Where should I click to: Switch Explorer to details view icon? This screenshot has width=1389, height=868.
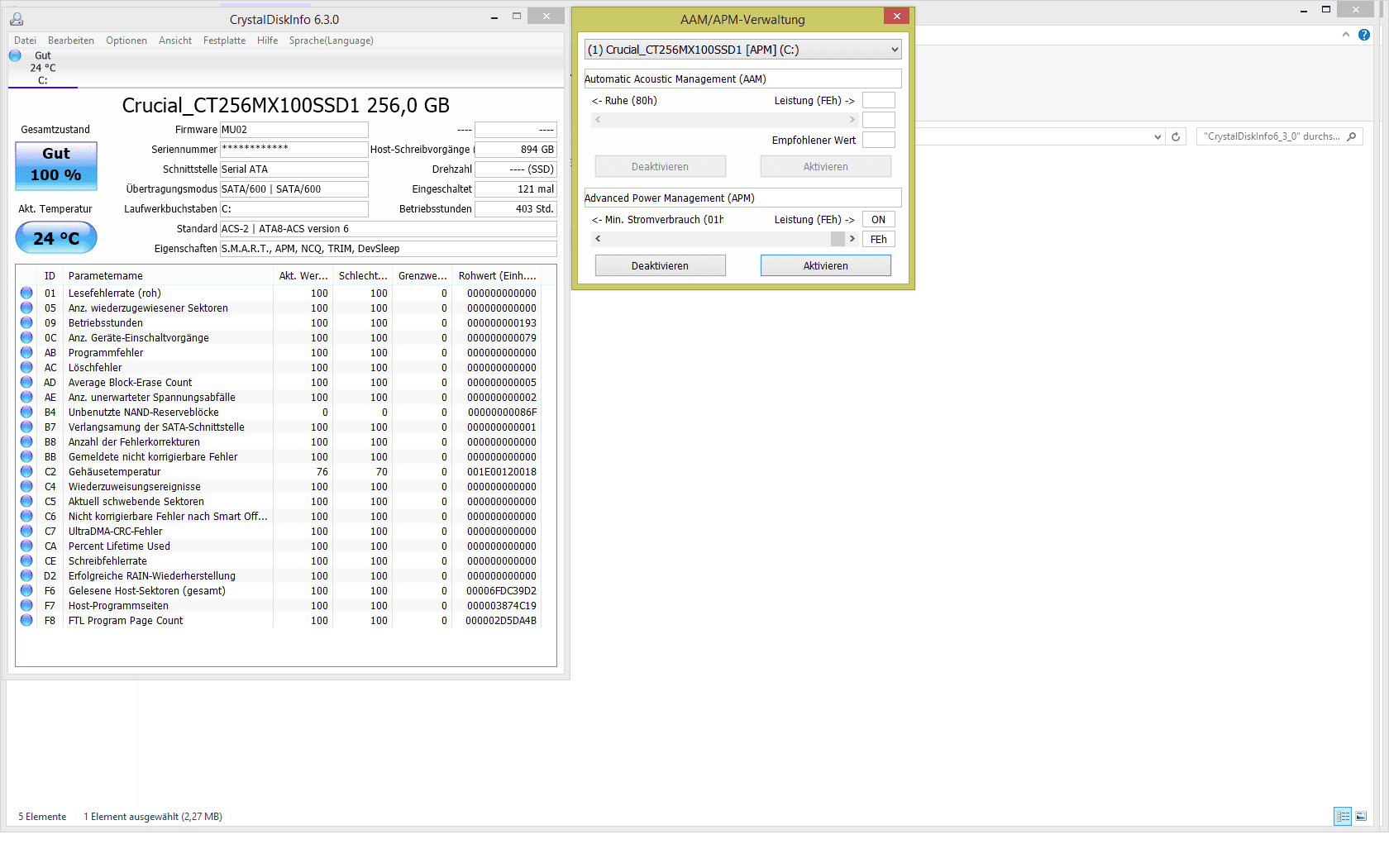(x=1343, y=816)
